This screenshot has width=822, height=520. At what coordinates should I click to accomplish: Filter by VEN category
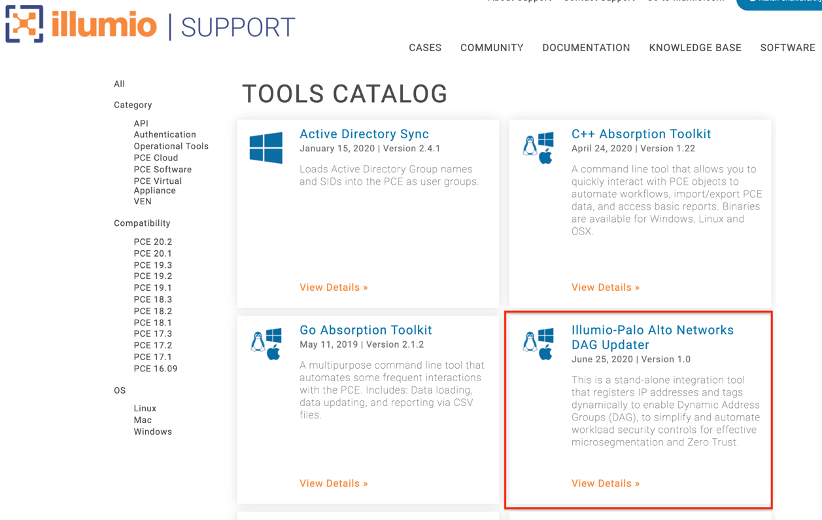pos(143,201)
